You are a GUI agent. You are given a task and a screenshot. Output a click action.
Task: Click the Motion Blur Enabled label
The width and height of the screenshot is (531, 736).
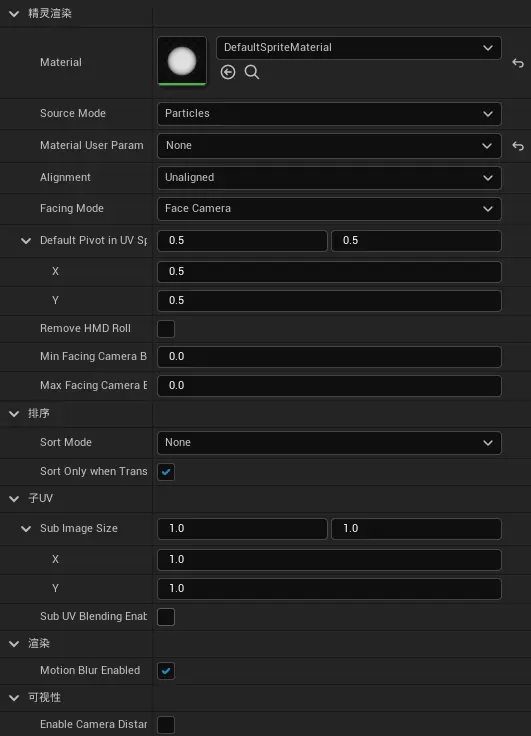[x=90, y=670]
